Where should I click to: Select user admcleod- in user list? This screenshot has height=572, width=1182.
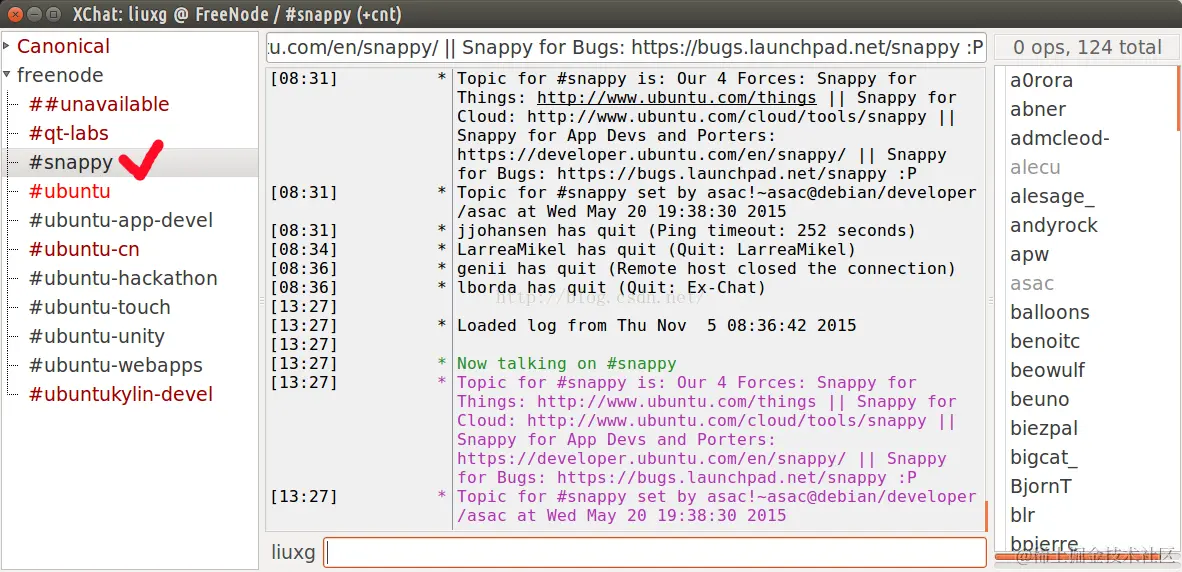click(x=1060, y=139)
